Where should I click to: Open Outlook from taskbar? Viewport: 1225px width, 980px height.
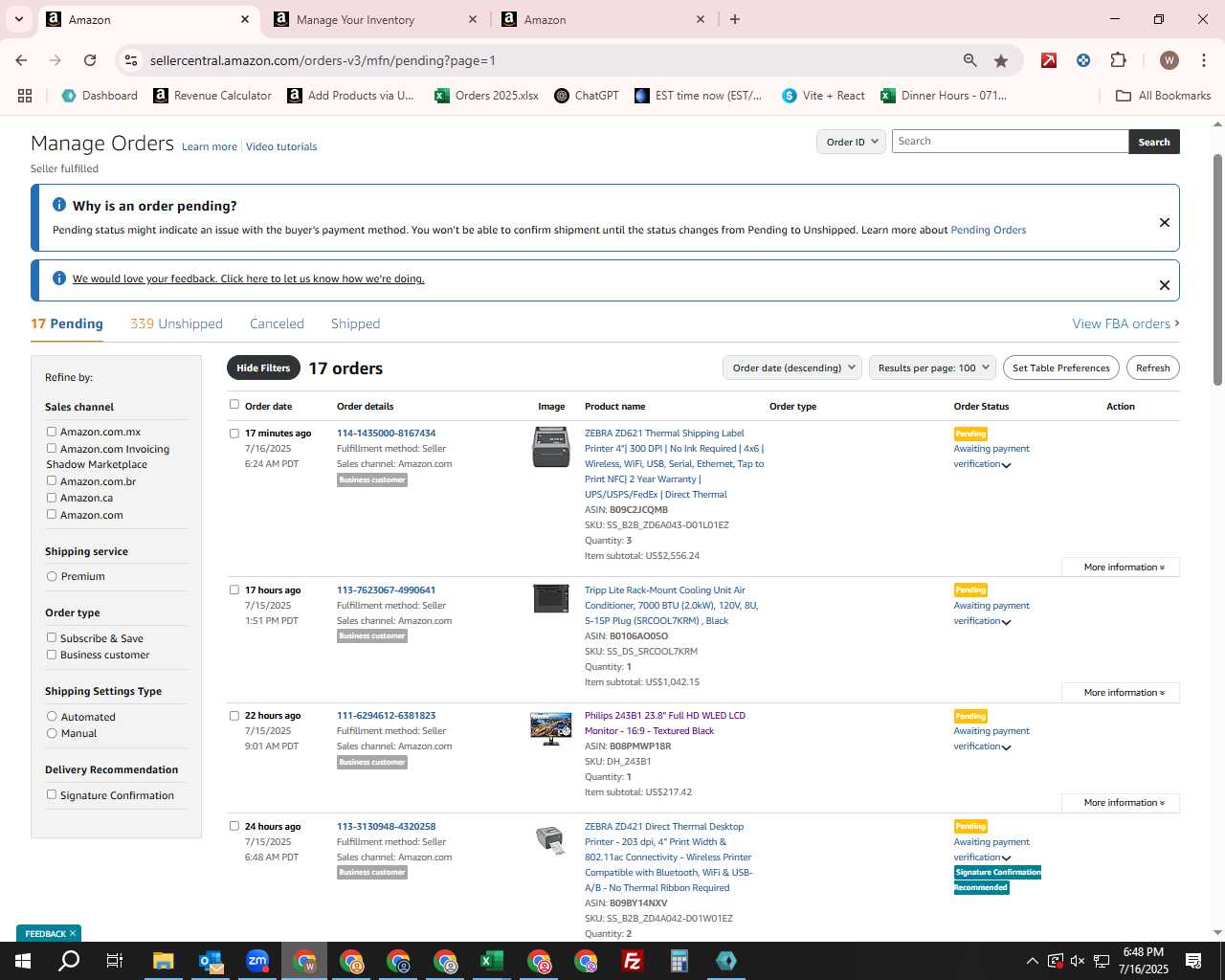[211, 961]
